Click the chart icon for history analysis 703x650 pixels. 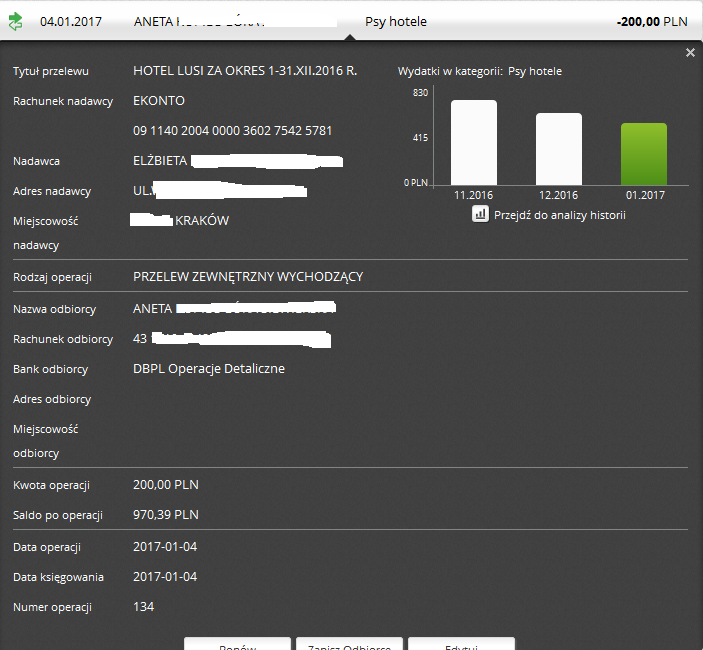pos(480,214)
